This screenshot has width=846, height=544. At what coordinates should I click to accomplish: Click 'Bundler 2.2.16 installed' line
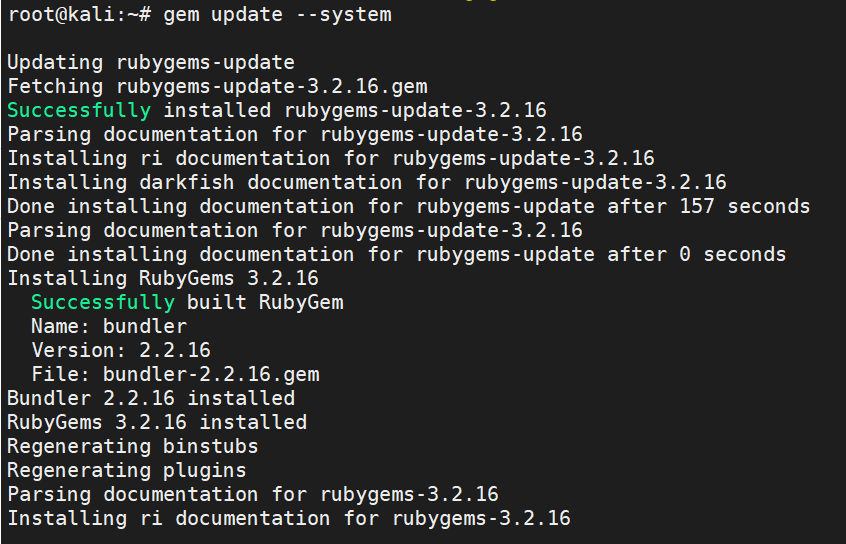151,398
